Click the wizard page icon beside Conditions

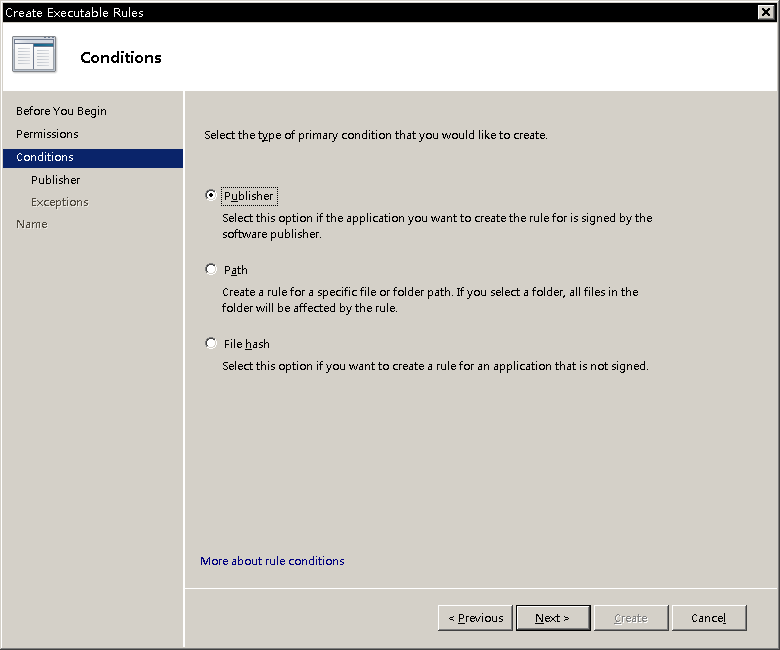coord(34,54)
